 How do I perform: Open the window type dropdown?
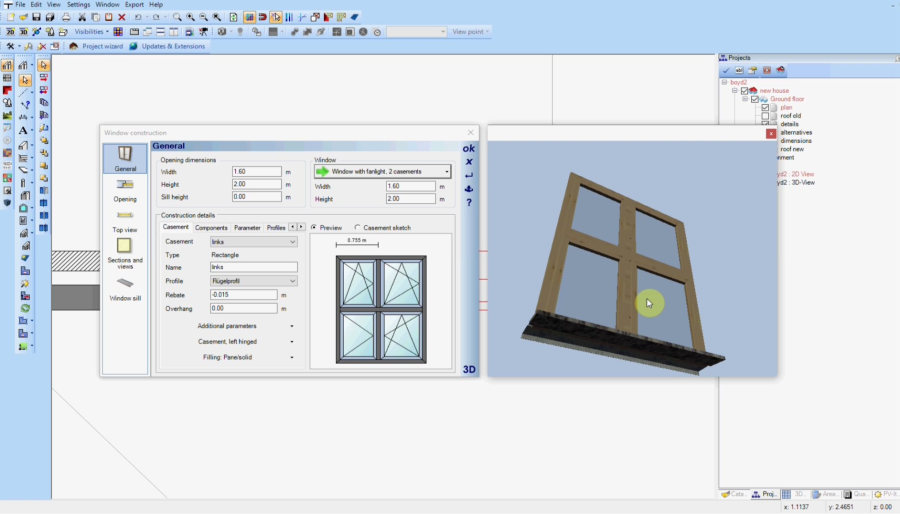(383, 172)
